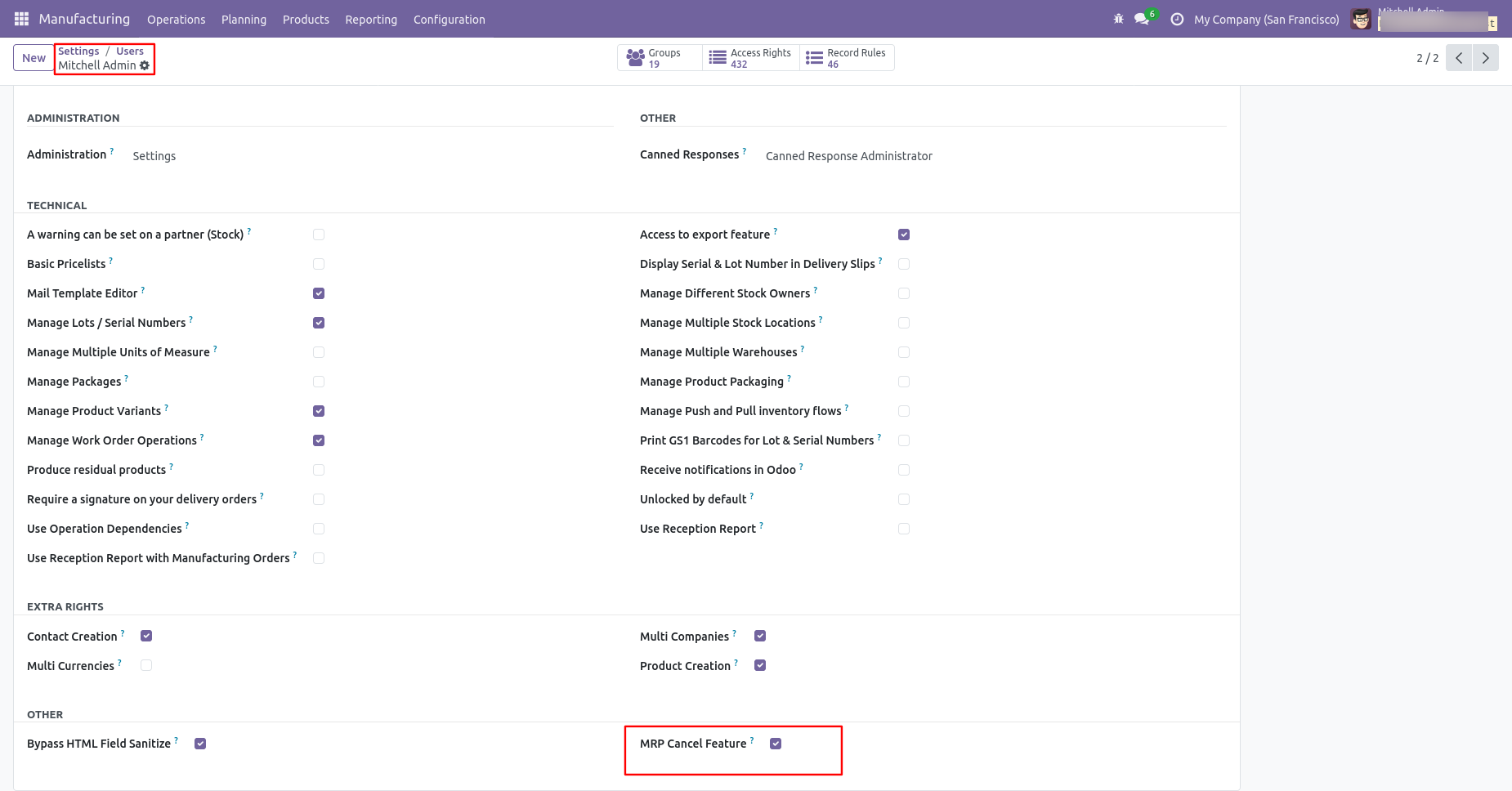Show help tooltip for Manage Product Variants

167,408
